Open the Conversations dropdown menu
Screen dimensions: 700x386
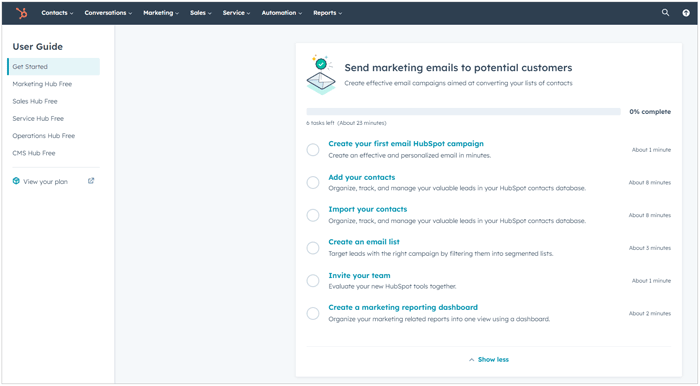[x=108, y=13]
